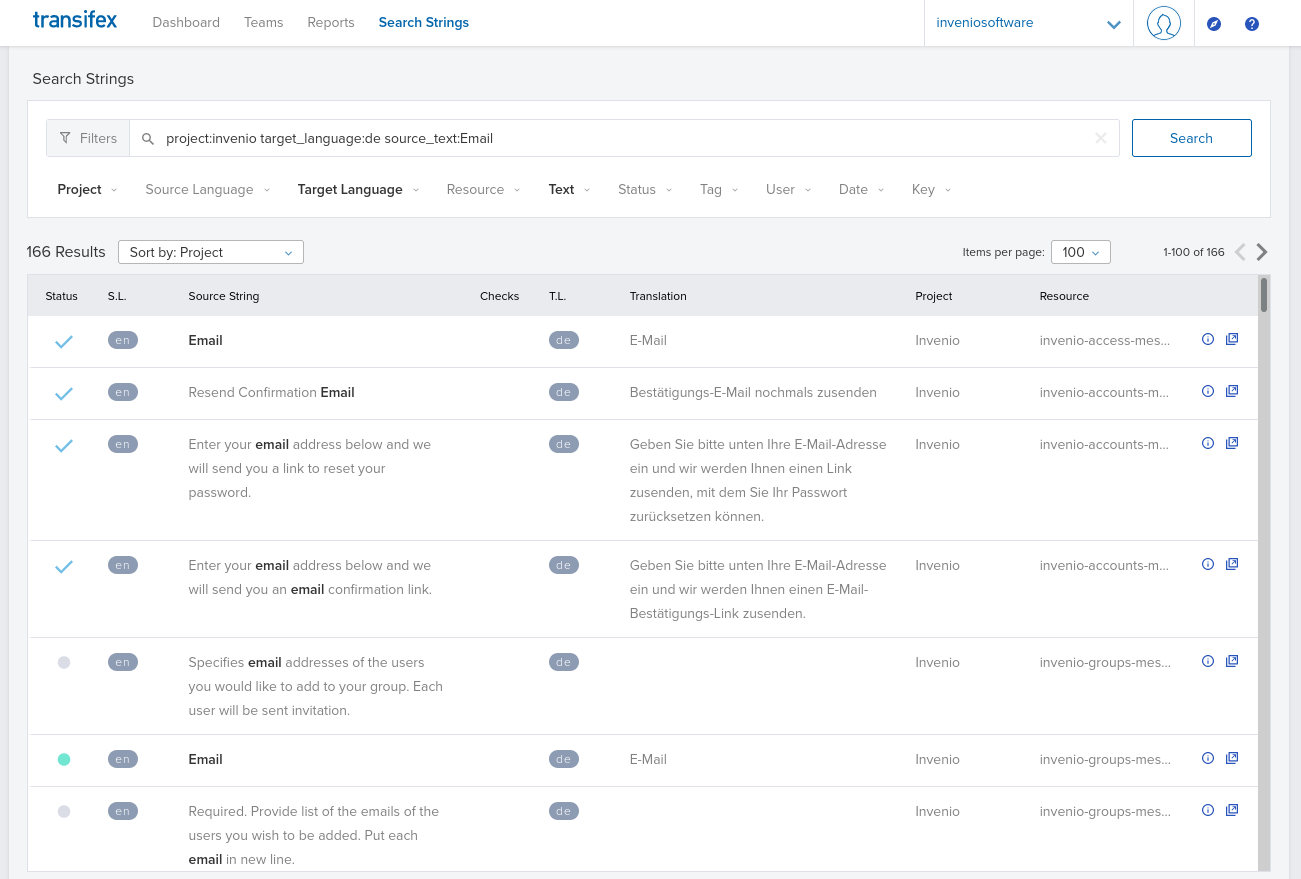Change items per page dropdown
This screenshot has height=879, width=1301.
point(1080,252)
